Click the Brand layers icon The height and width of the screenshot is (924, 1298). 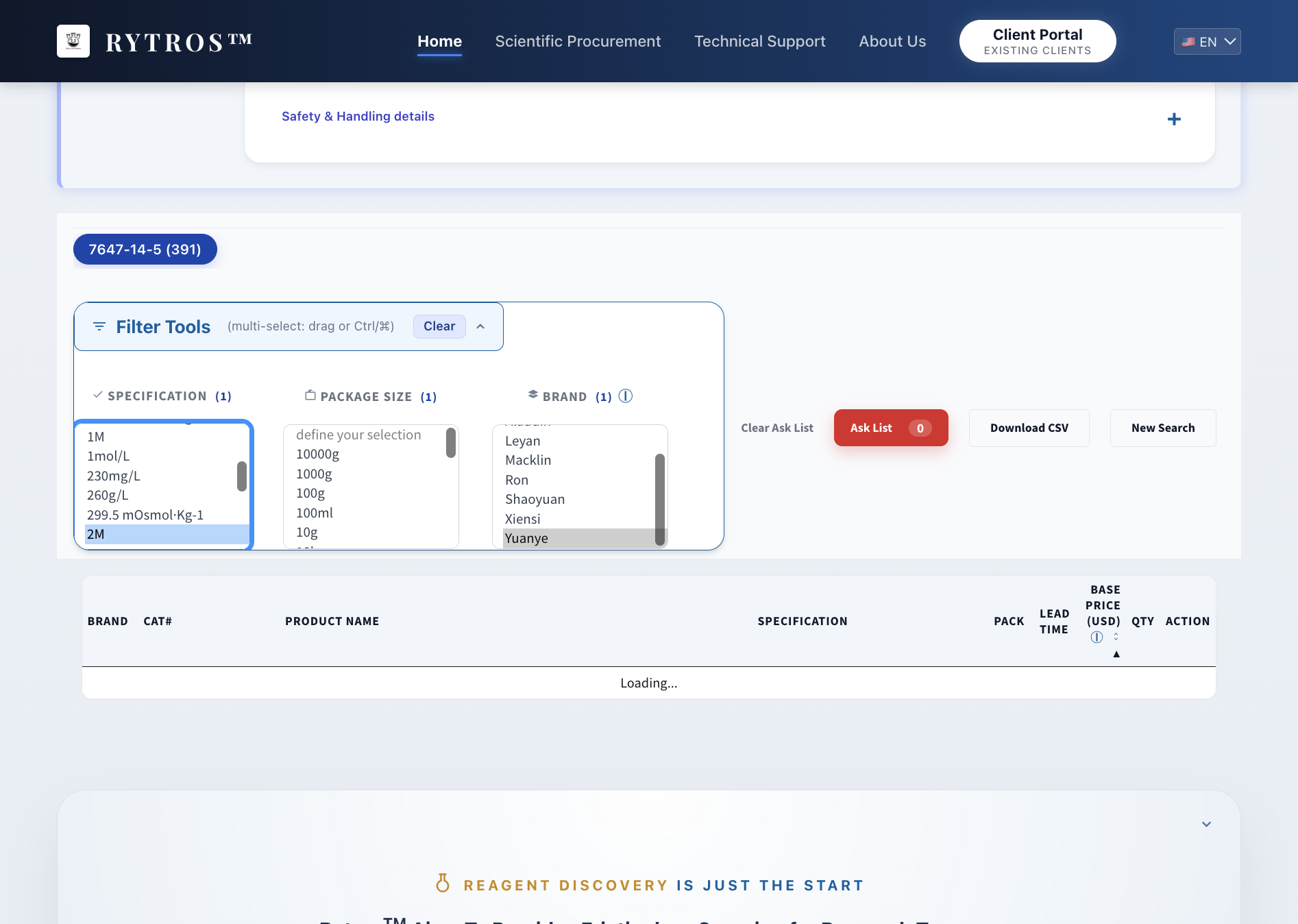[x=532, y=394]
